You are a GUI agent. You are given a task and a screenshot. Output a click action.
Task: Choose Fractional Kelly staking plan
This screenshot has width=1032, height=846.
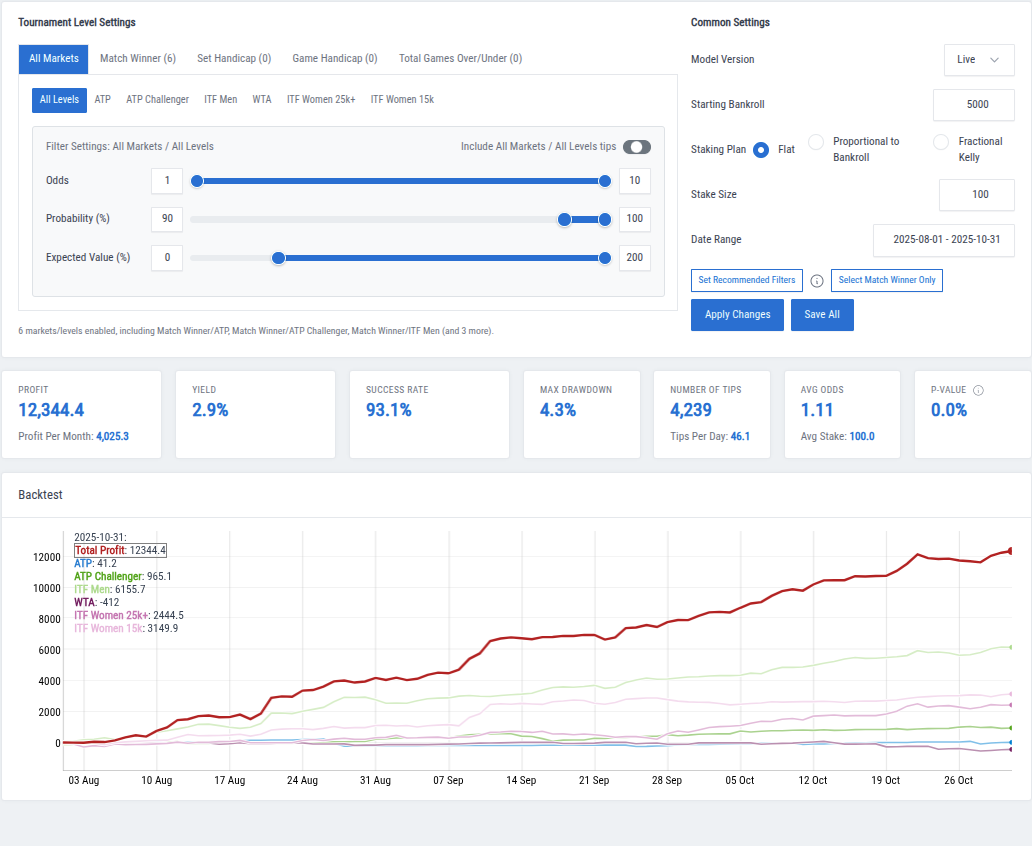pos(940,142)
